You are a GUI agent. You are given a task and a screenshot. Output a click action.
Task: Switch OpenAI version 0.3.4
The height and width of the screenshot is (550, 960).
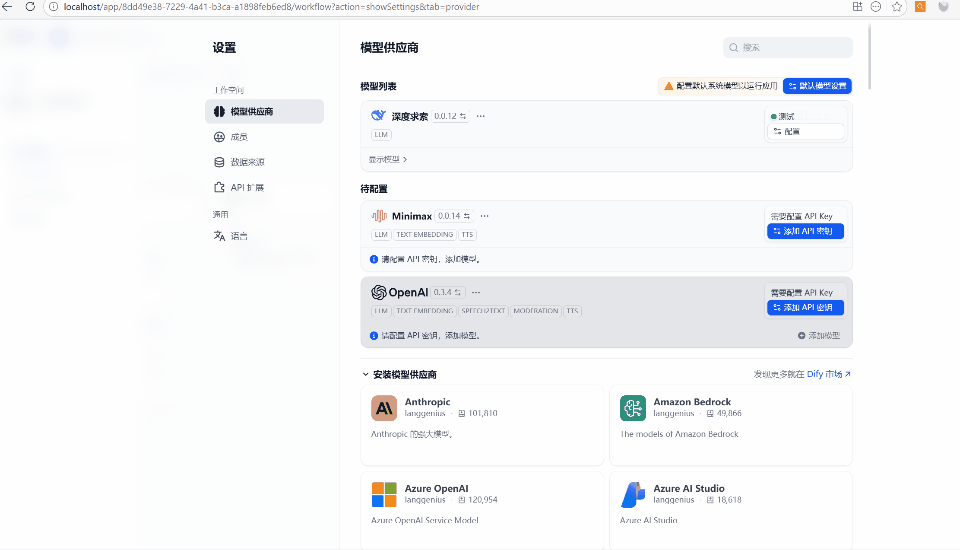tap(448, 292)
